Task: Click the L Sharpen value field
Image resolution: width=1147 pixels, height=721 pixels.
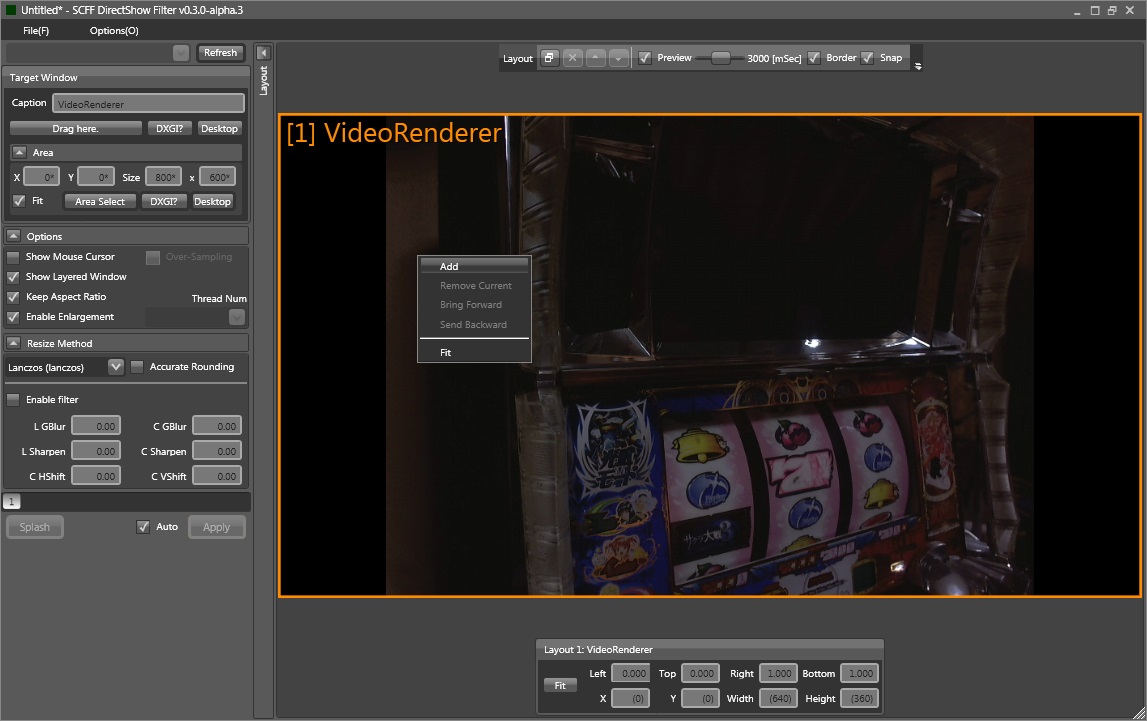Action: pos(96,451)
